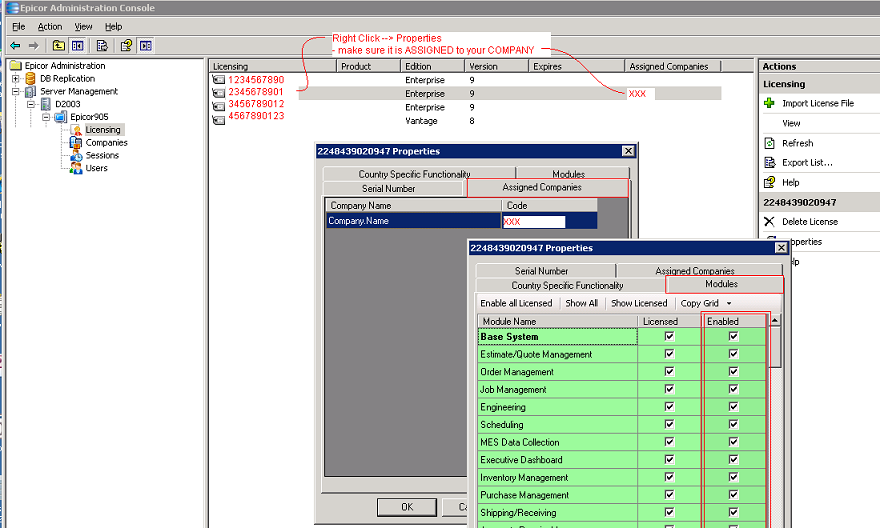Expand the DB Replication tree node
The height and width of the screenshot is (528, 880).
[x=16, y=79]
